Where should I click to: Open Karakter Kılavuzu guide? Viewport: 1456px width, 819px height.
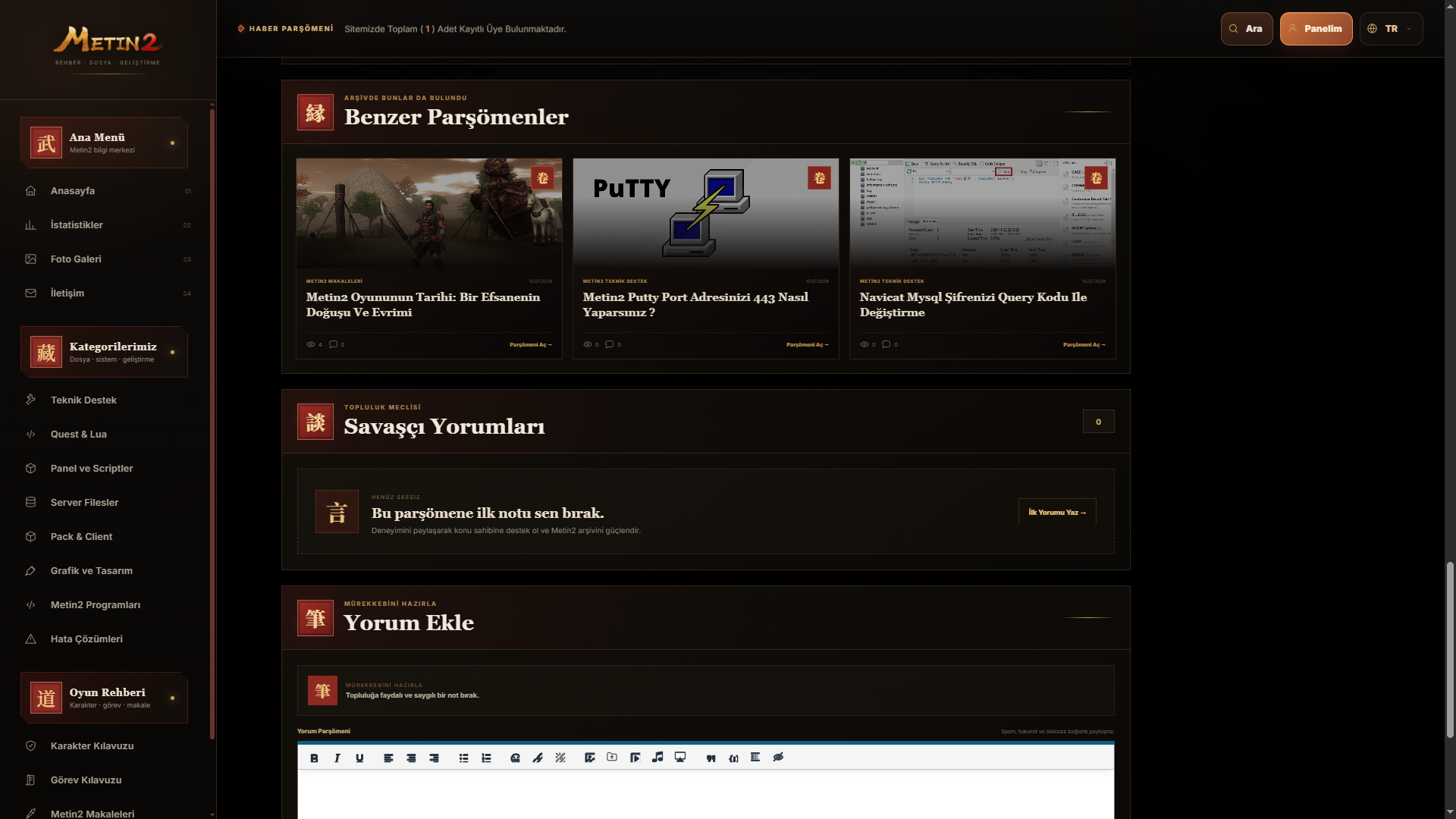(108, 746)
